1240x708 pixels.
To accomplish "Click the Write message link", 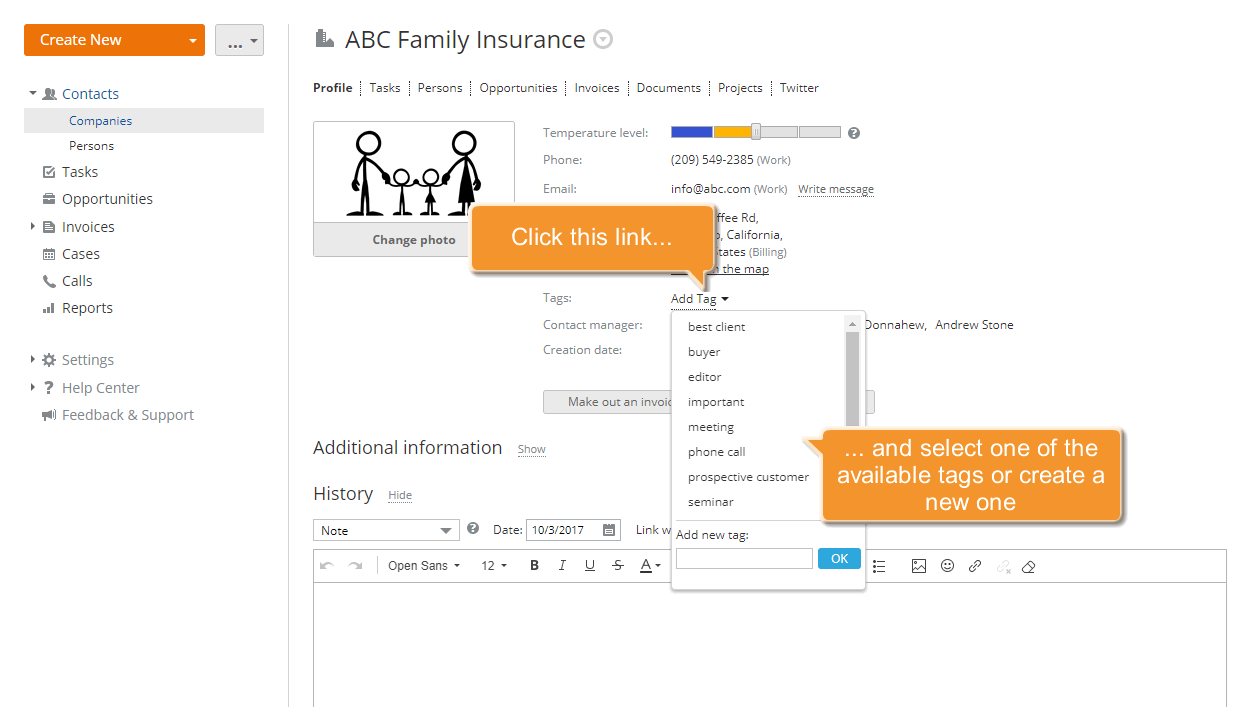I will coord(835,189).
